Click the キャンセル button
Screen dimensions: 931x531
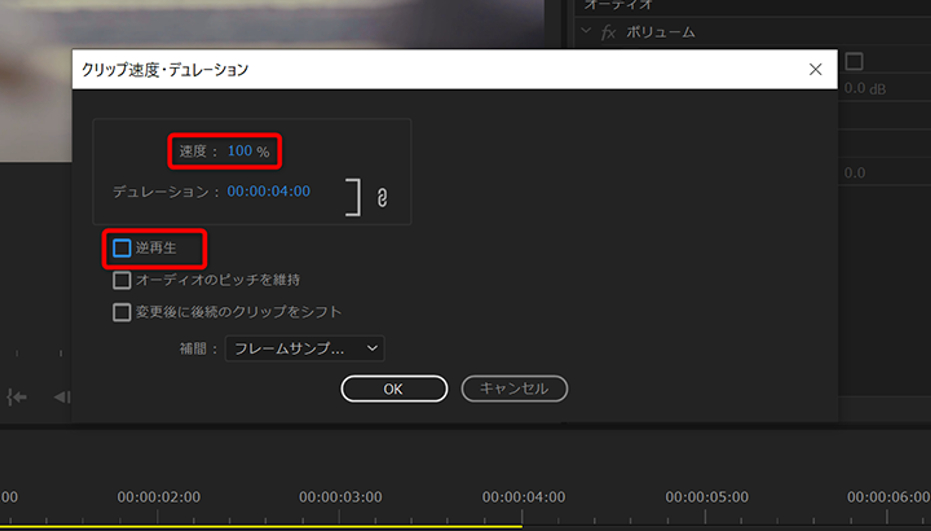click(514, 388)
